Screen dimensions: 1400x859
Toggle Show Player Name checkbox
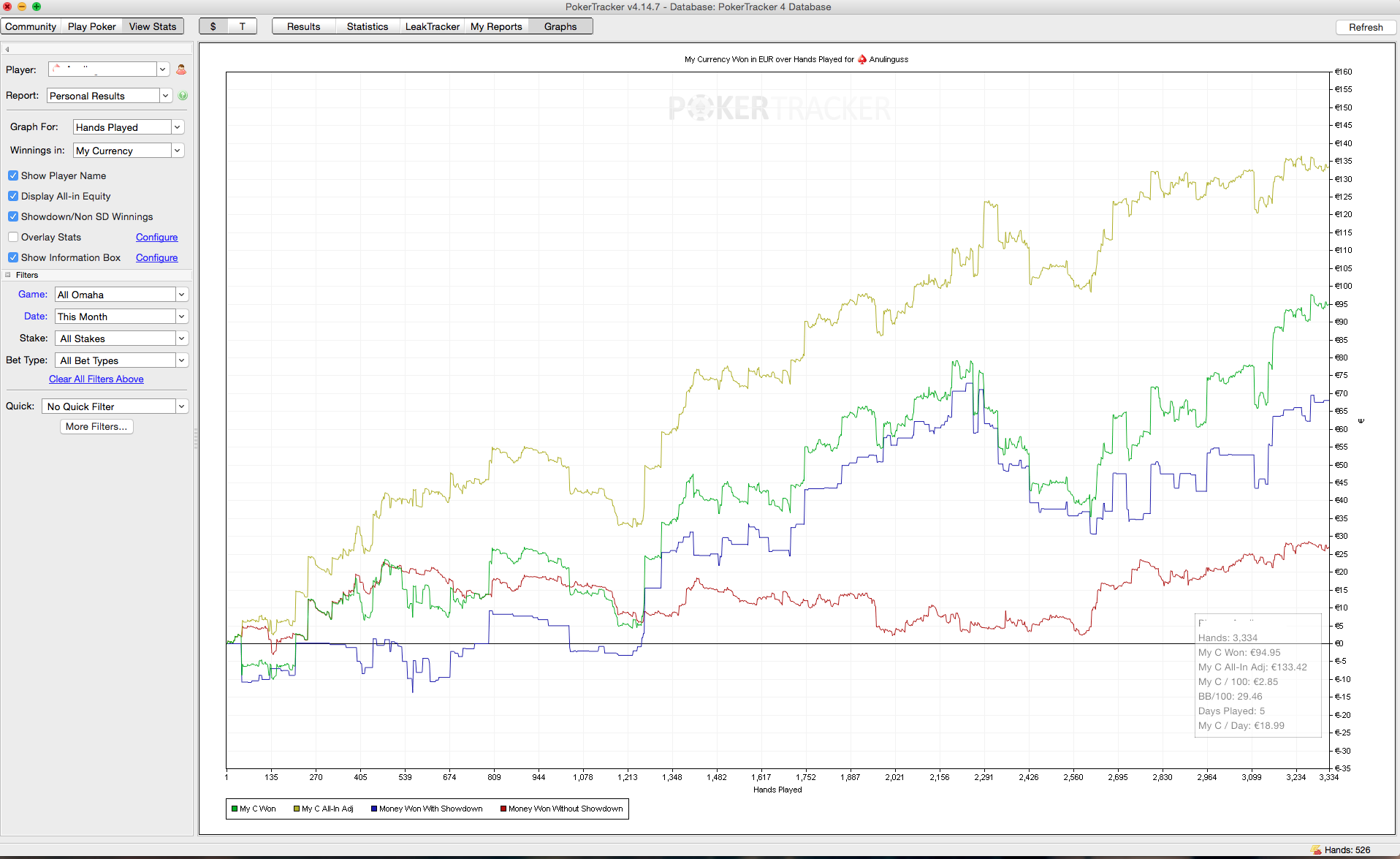[x=13, y=175]
